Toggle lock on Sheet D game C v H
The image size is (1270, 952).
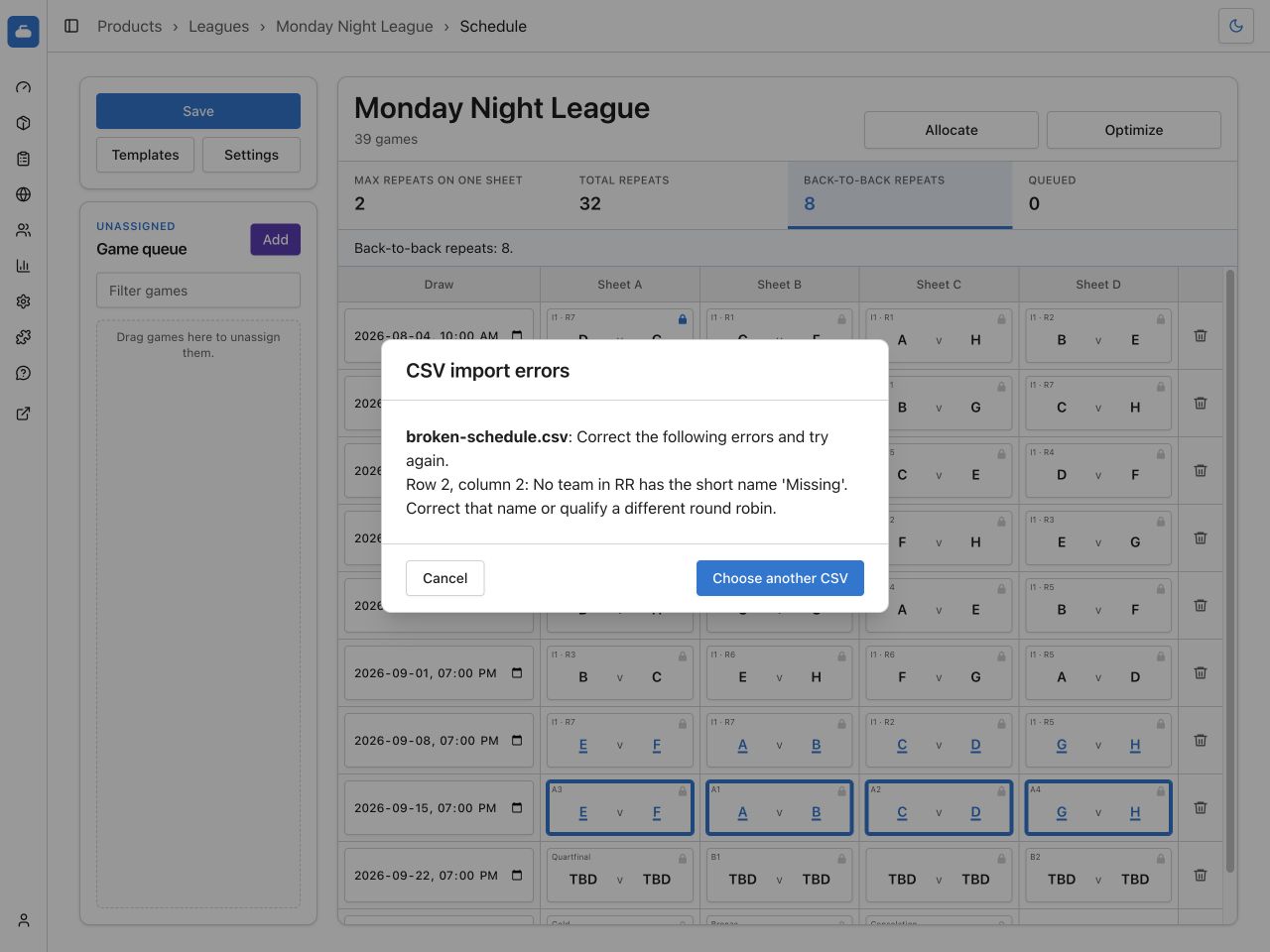point(1161,387)
